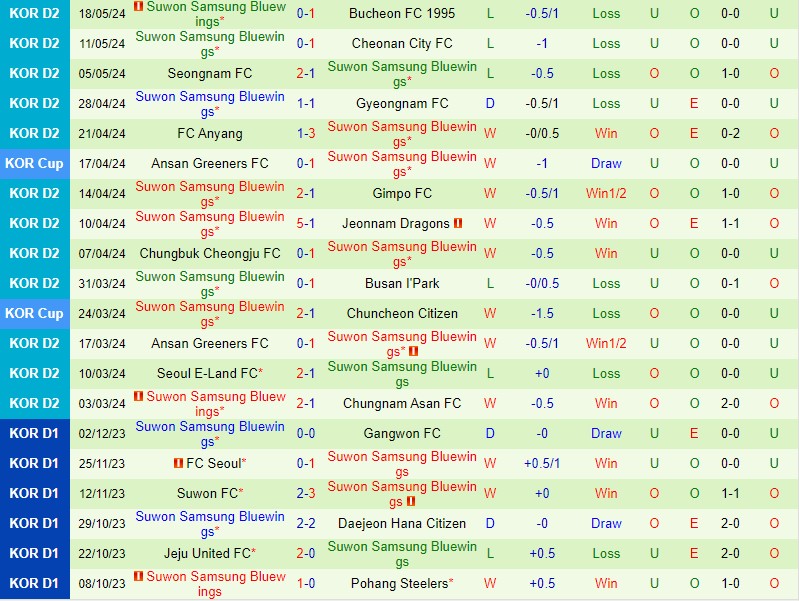Click Suwon Samsung Bluewings in 22/10/23 row

coord(402,553)
